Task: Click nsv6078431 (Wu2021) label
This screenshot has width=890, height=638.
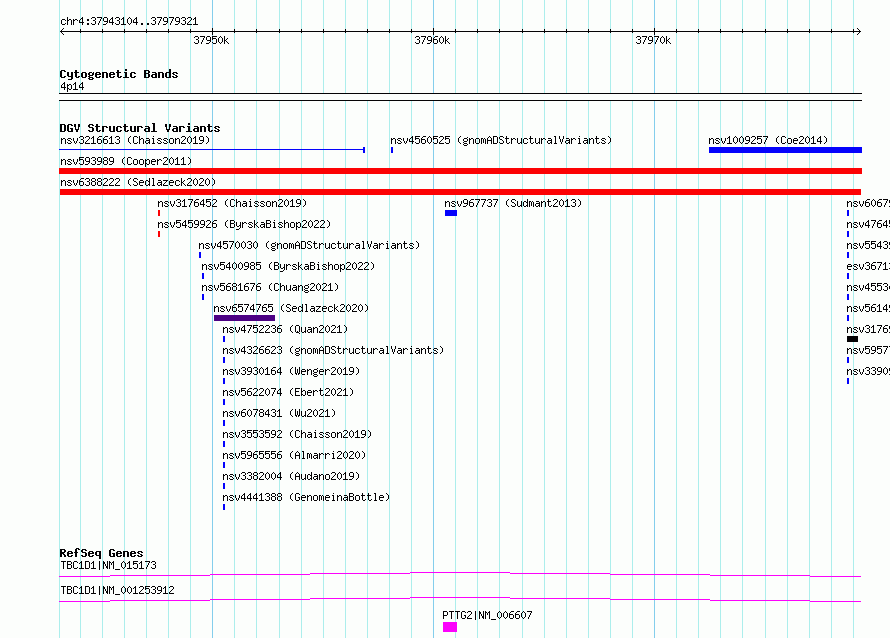Action: coord(279,413)
